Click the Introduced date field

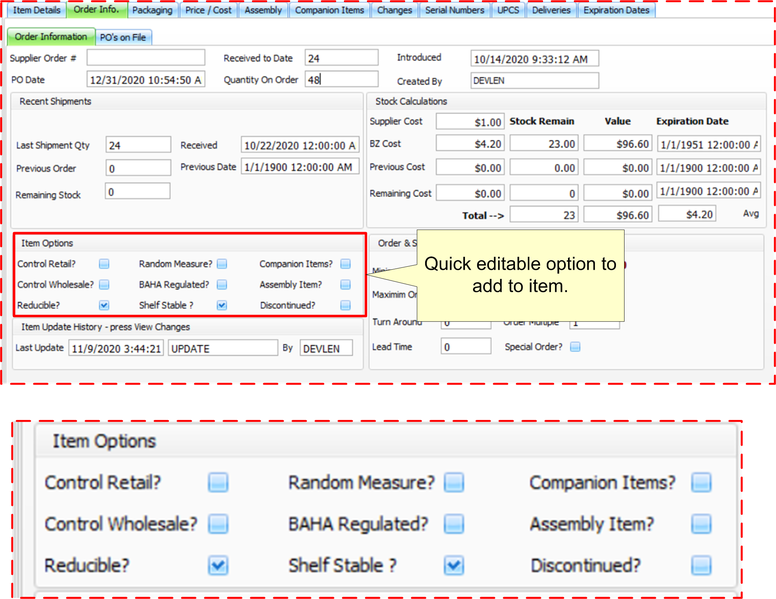(x=534, y=58)
